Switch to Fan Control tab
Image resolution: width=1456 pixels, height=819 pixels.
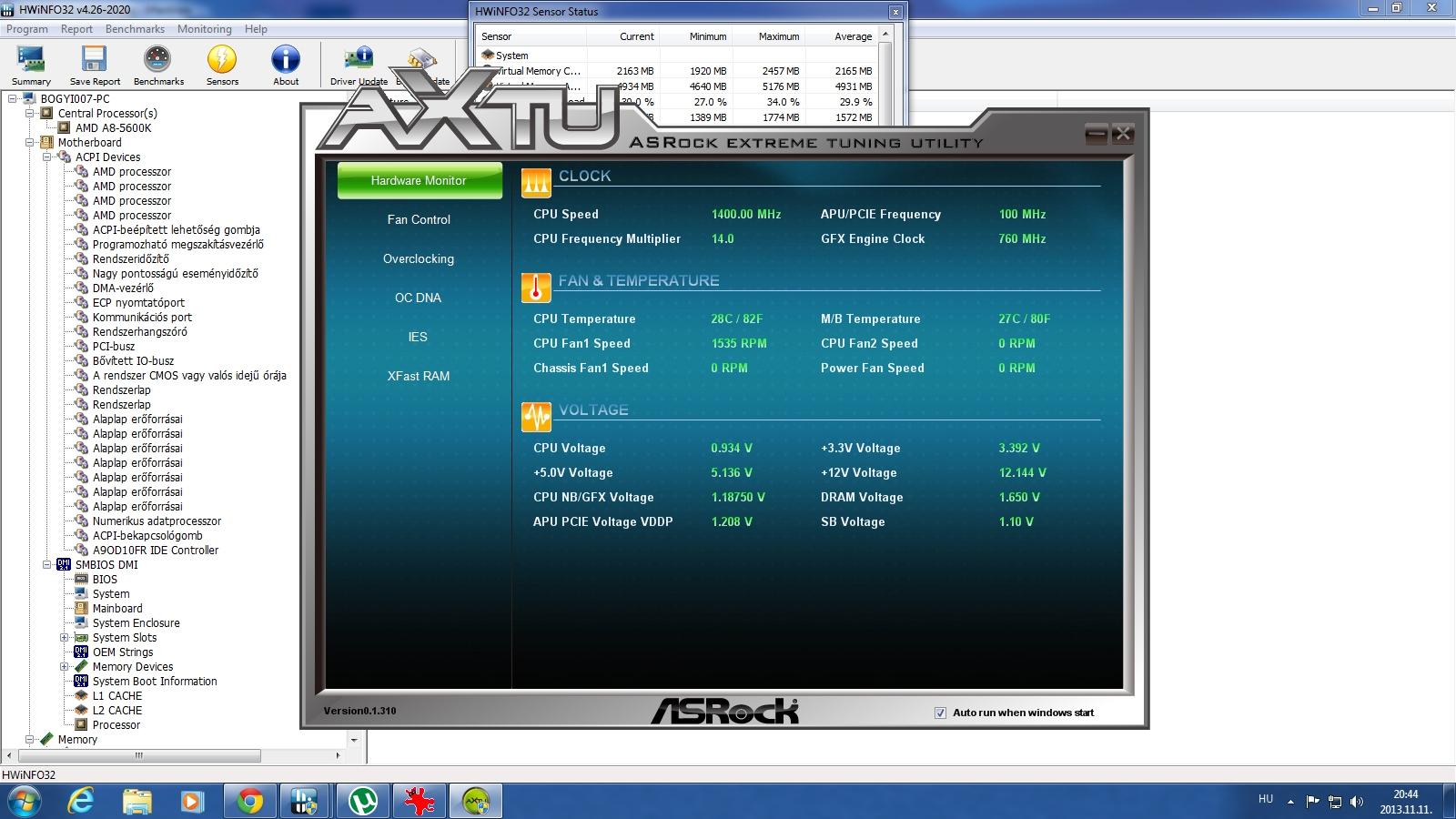tap(419, 219)
